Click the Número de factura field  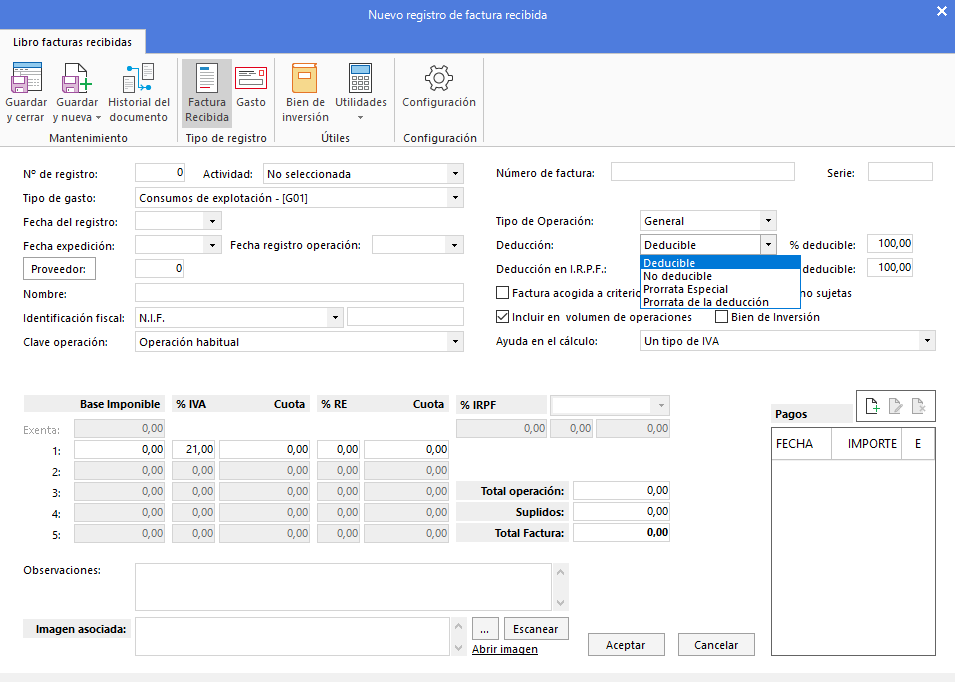click(703, 172)
